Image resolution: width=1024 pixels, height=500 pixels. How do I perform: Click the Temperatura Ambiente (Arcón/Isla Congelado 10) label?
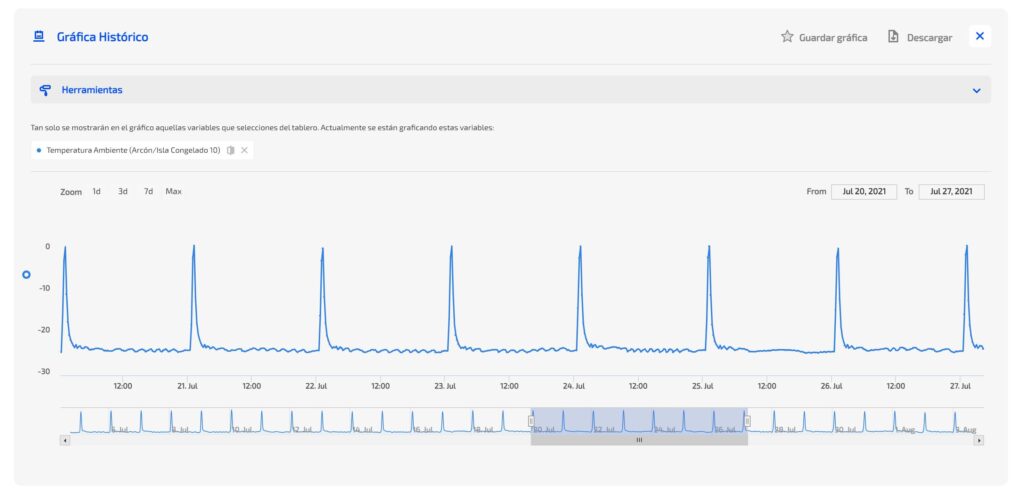tap(133, 150)
